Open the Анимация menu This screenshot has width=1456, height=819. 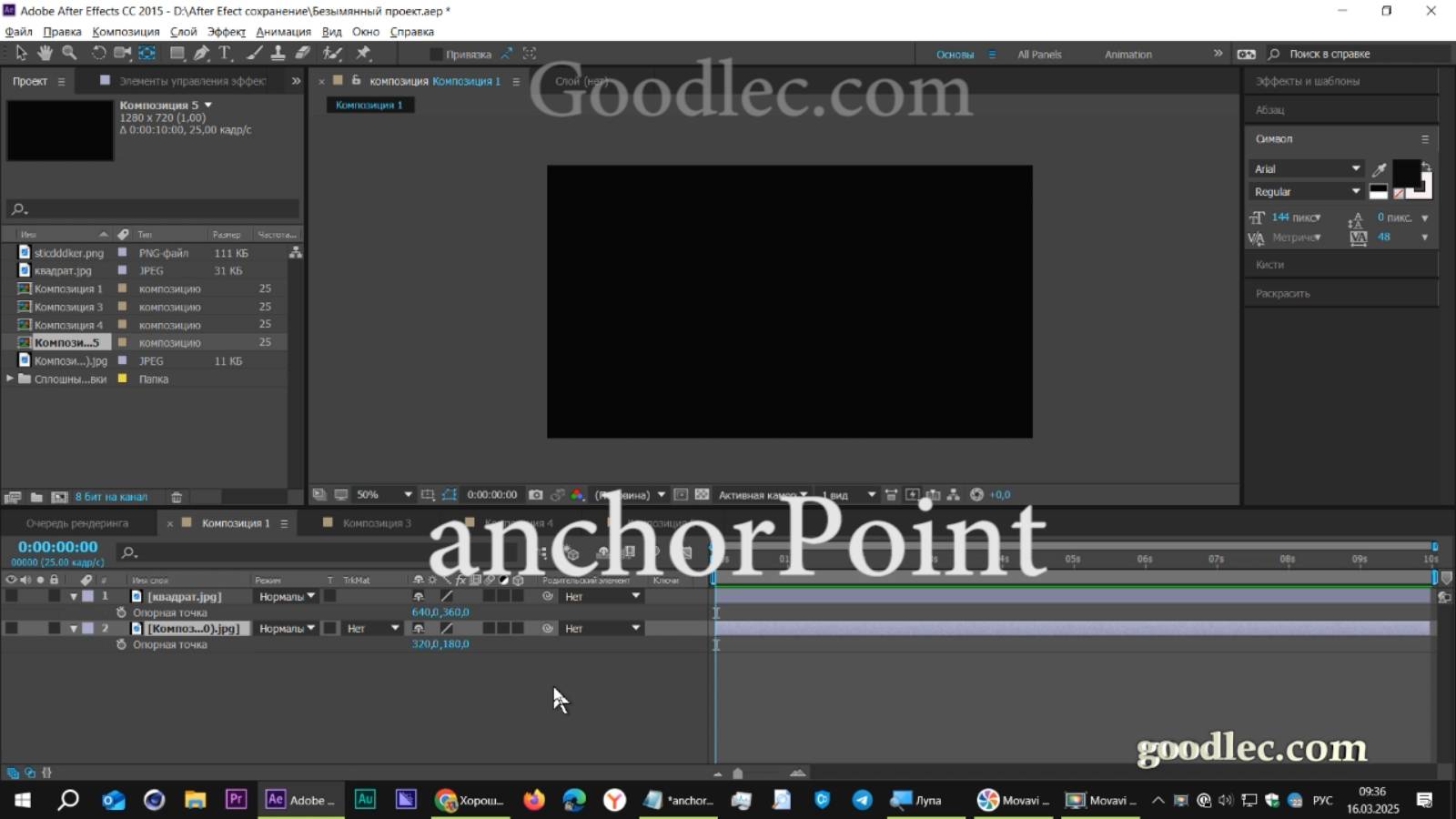[283, 31]
